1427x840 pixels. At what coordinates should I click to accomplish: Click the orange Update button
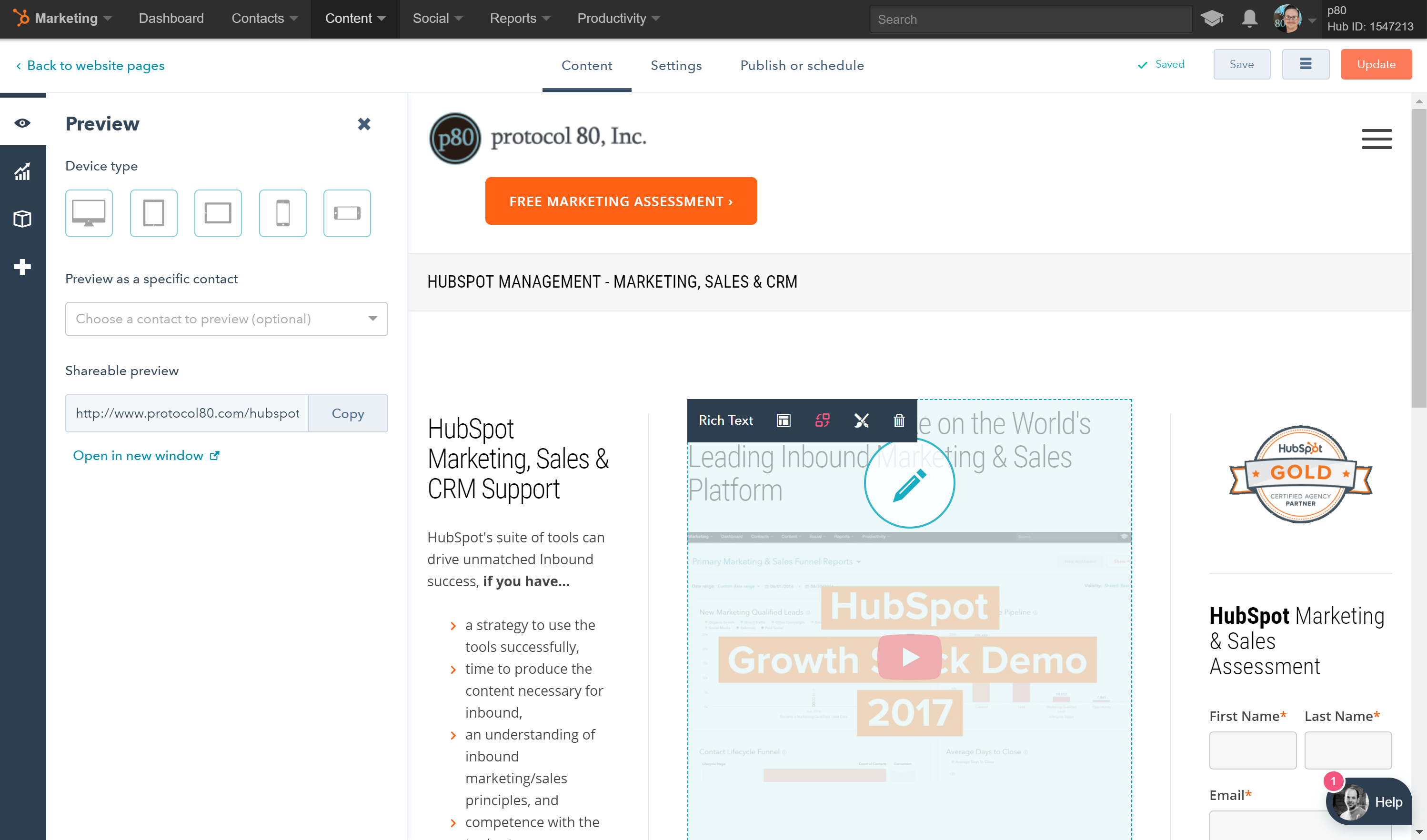(x=1376, y=65)
